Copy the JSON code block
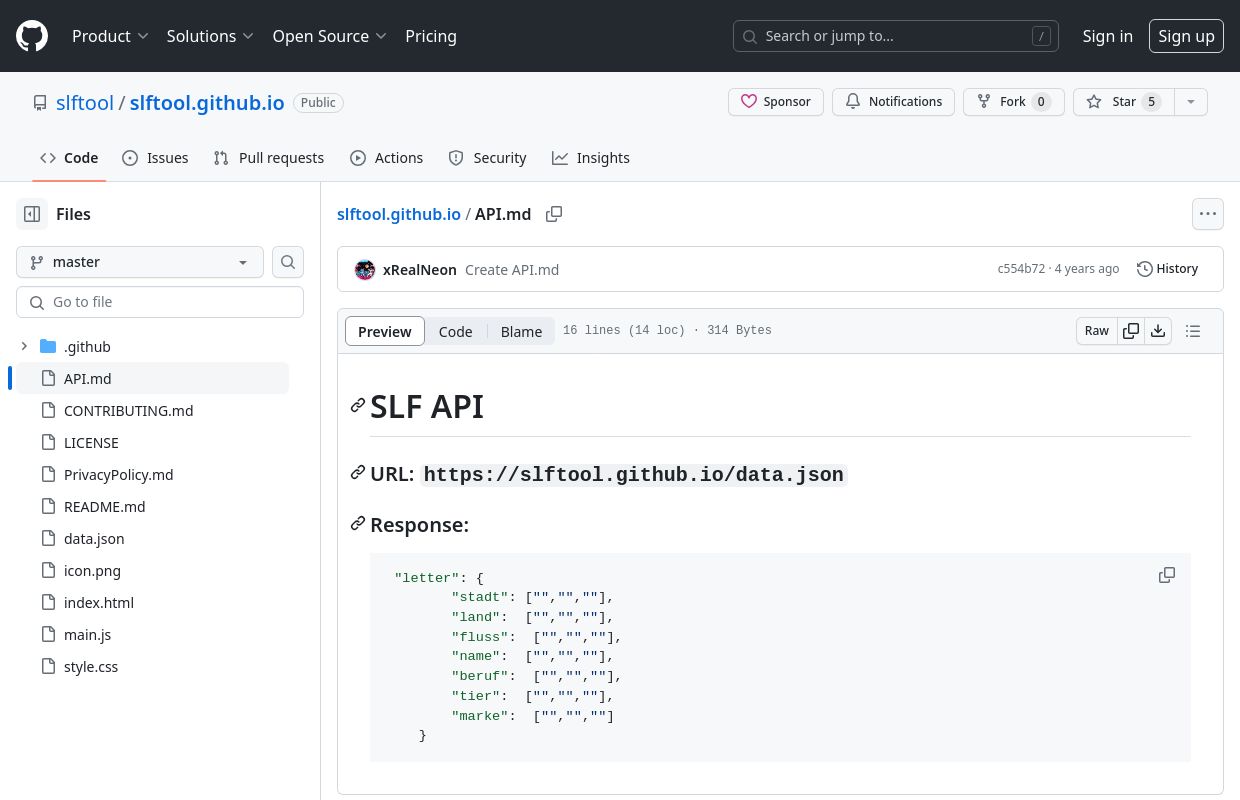The height and width of the screenshot is (800, 1240). tap(1167, 575)
